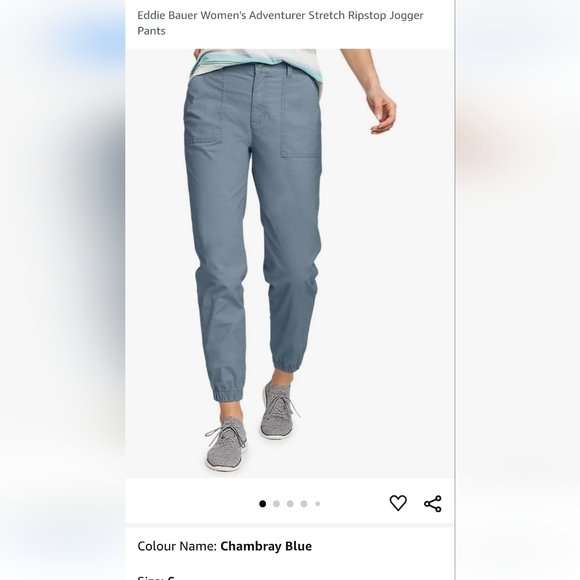The height and width of the screenshot is (580, 580).
Task: Choose the Chambray Blue colour value
Action: click(x=266, y=546)
